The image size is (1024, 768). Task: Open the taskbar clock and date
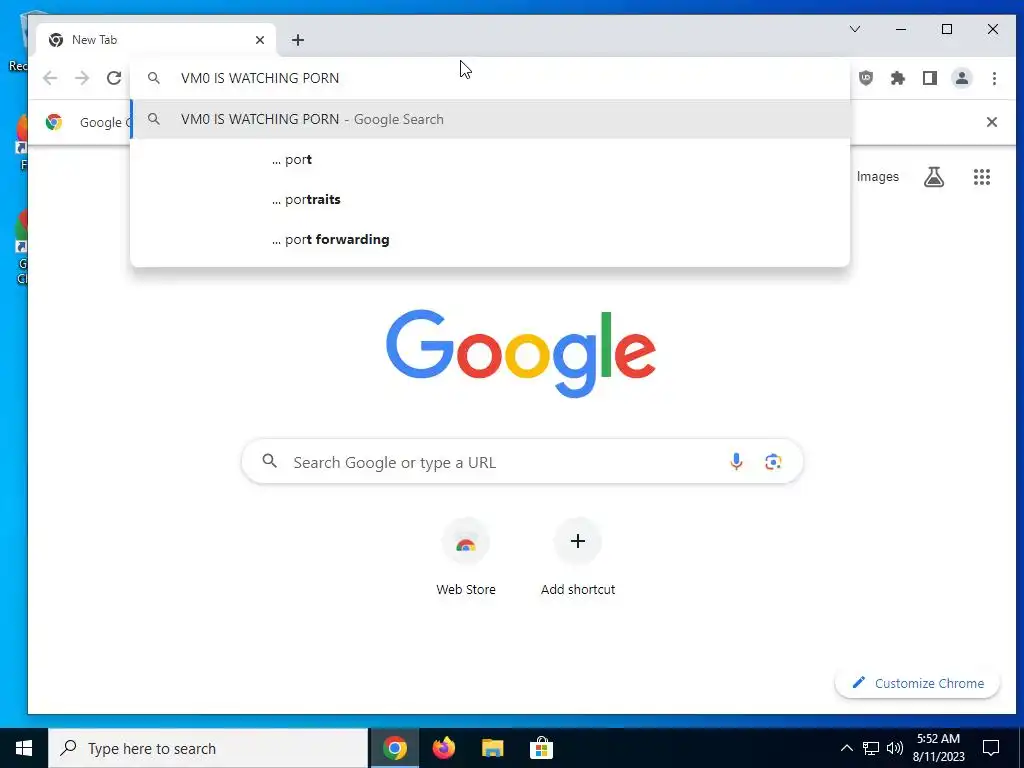pos(938,748)
